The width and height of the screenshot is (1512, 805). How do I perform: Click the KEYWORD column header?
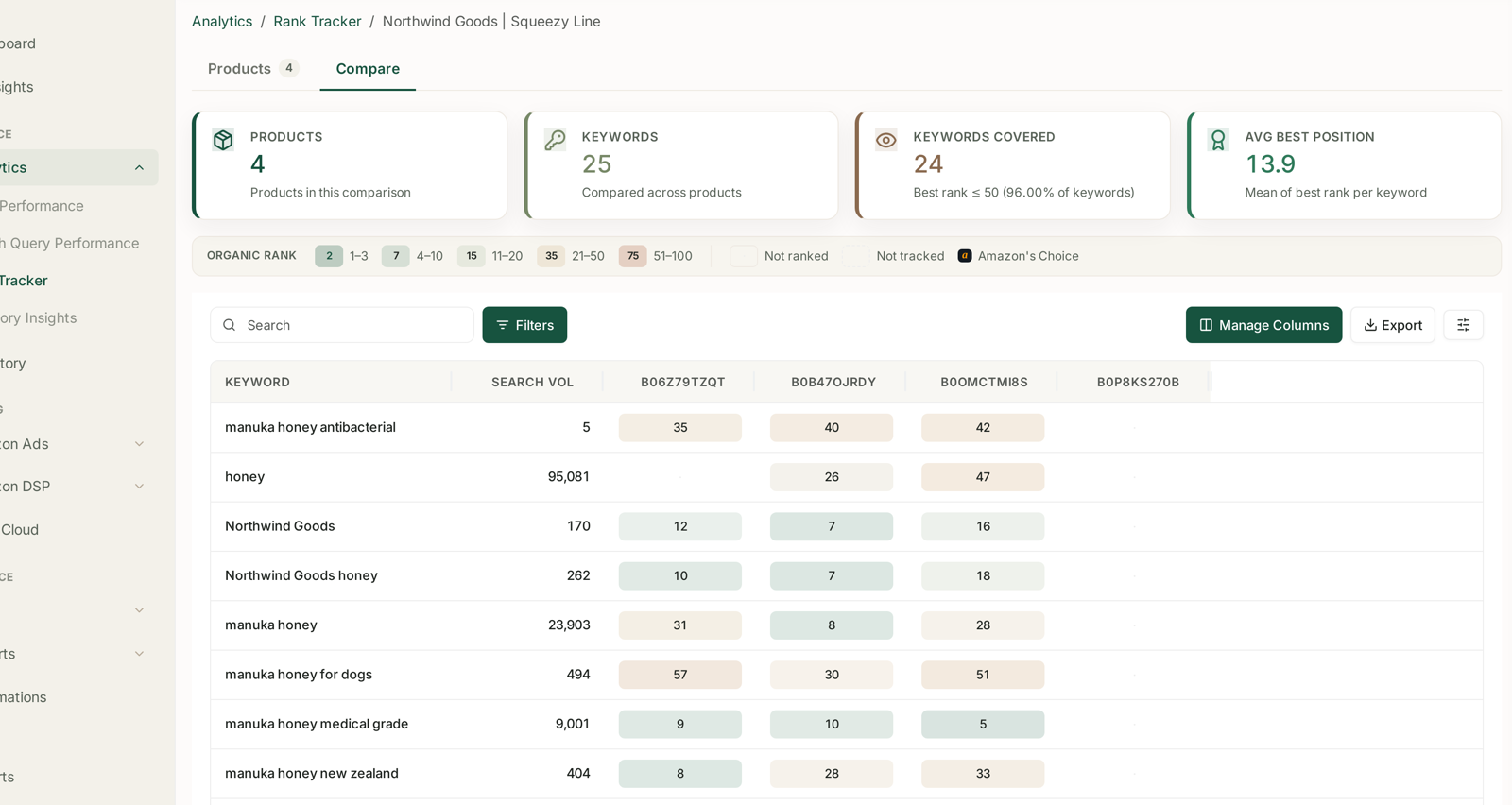click(x=257, y=383)
